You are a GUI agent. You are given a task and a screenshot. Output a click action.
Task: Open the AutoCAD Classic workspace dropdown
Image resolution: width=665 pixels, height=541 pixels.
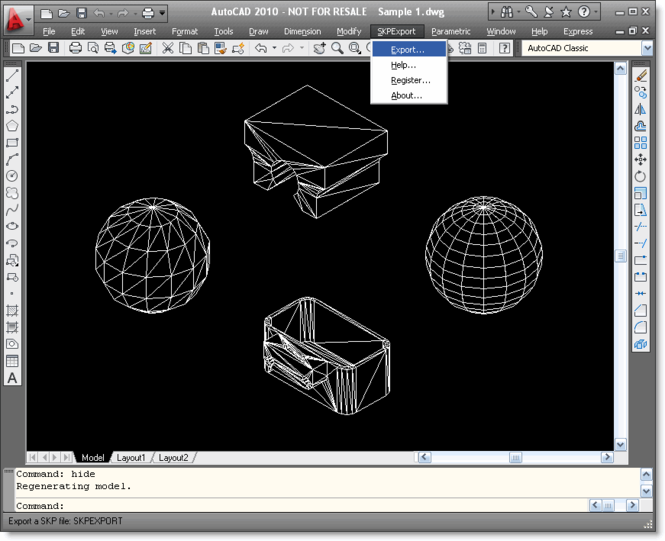(x=647, y=48)
